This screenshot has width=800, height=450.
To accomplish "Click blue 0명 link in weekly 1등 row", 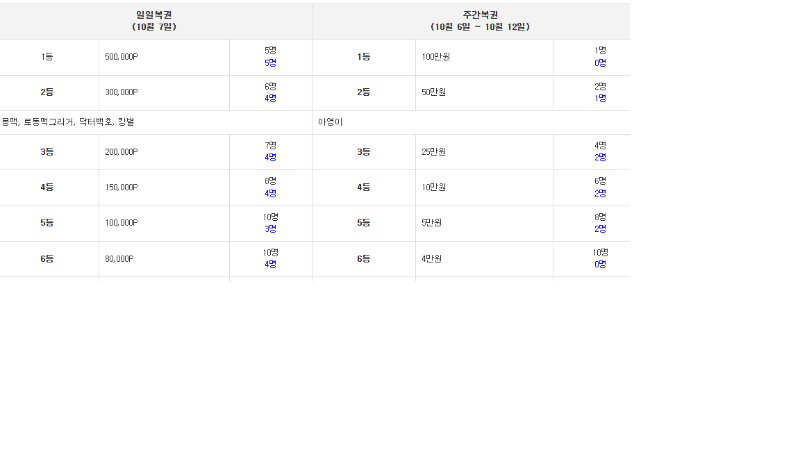I will coord(600,63).
